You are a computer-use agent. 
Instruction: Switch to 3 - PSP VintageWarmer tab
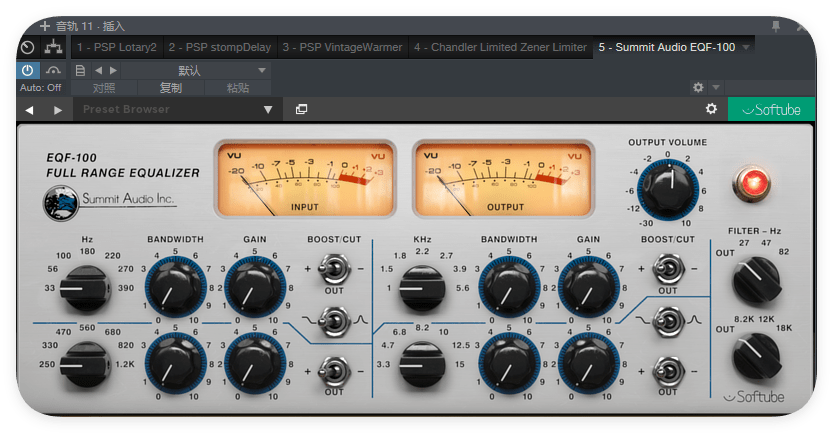click(343, 47)
